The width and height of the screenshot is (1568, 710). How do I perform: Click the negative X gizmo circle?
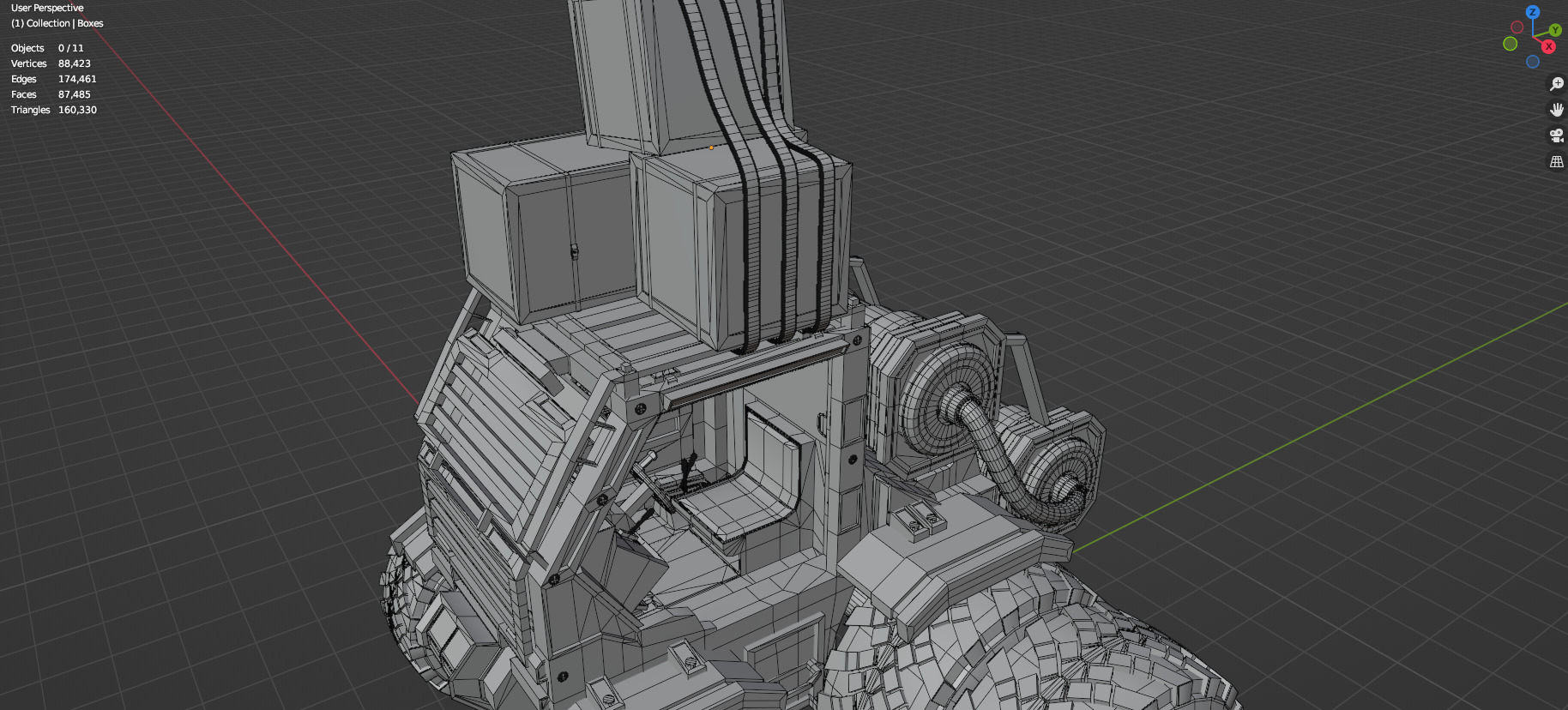point(1517,27)
